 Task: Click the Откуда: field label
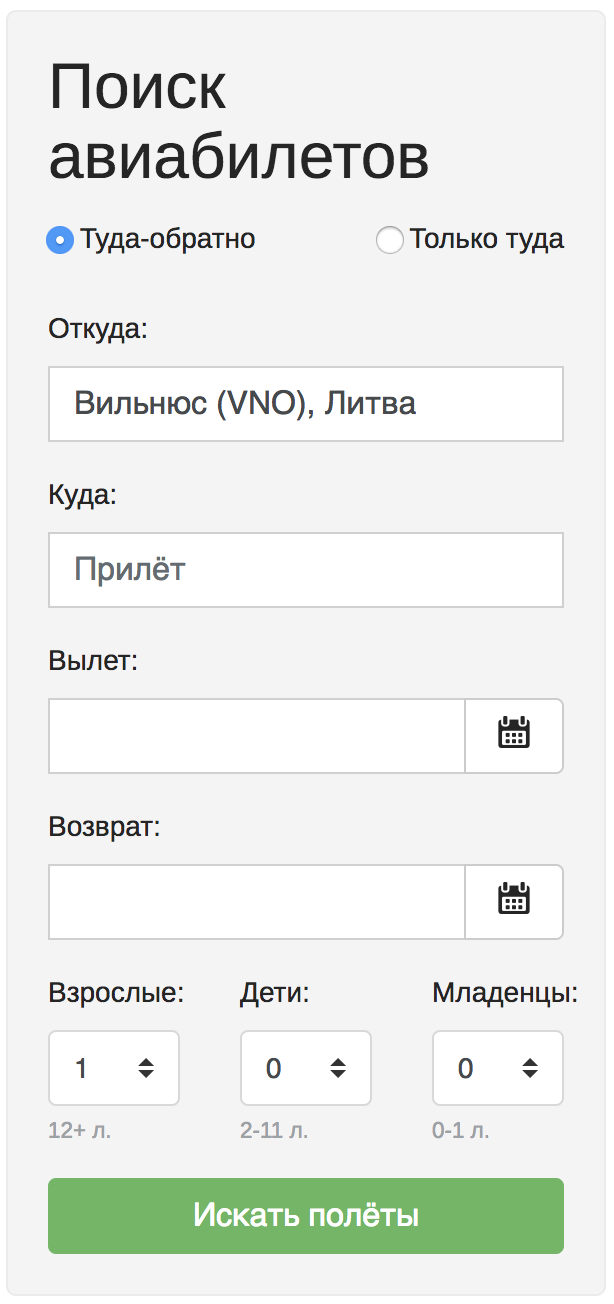(98, 329)
